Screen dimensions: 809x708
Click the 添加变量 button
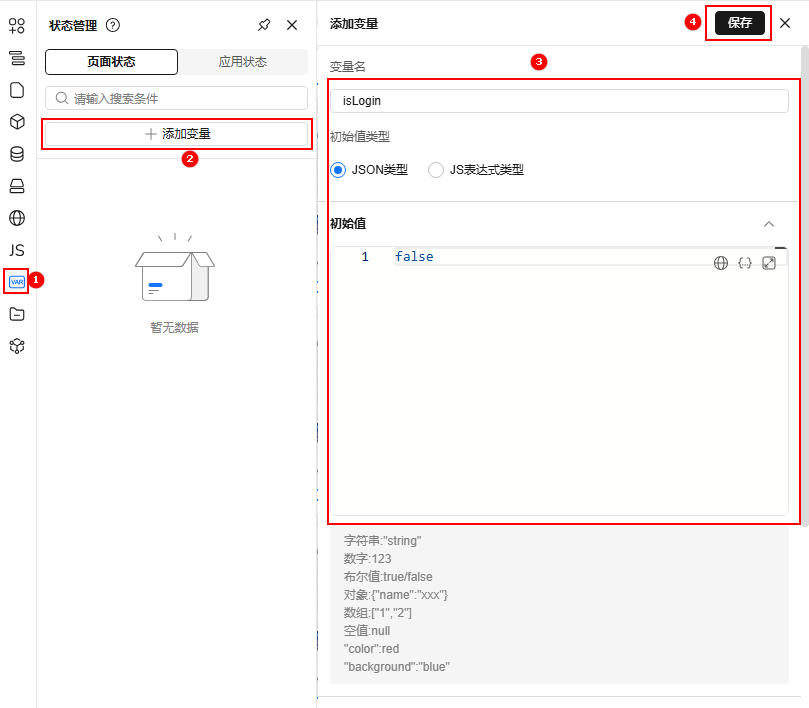click(177, 134)
